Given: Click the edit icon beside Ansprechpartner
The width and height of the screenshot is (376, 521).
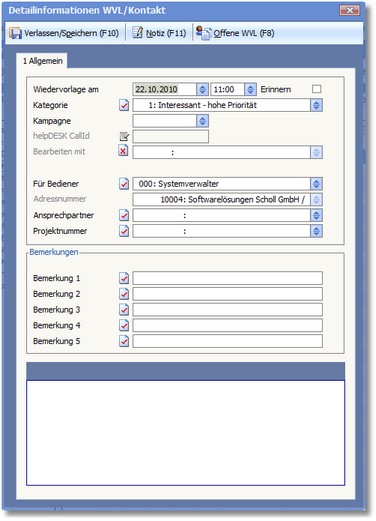Looking at the screenshot, I should pyautogui.click(x=124, y=215).
